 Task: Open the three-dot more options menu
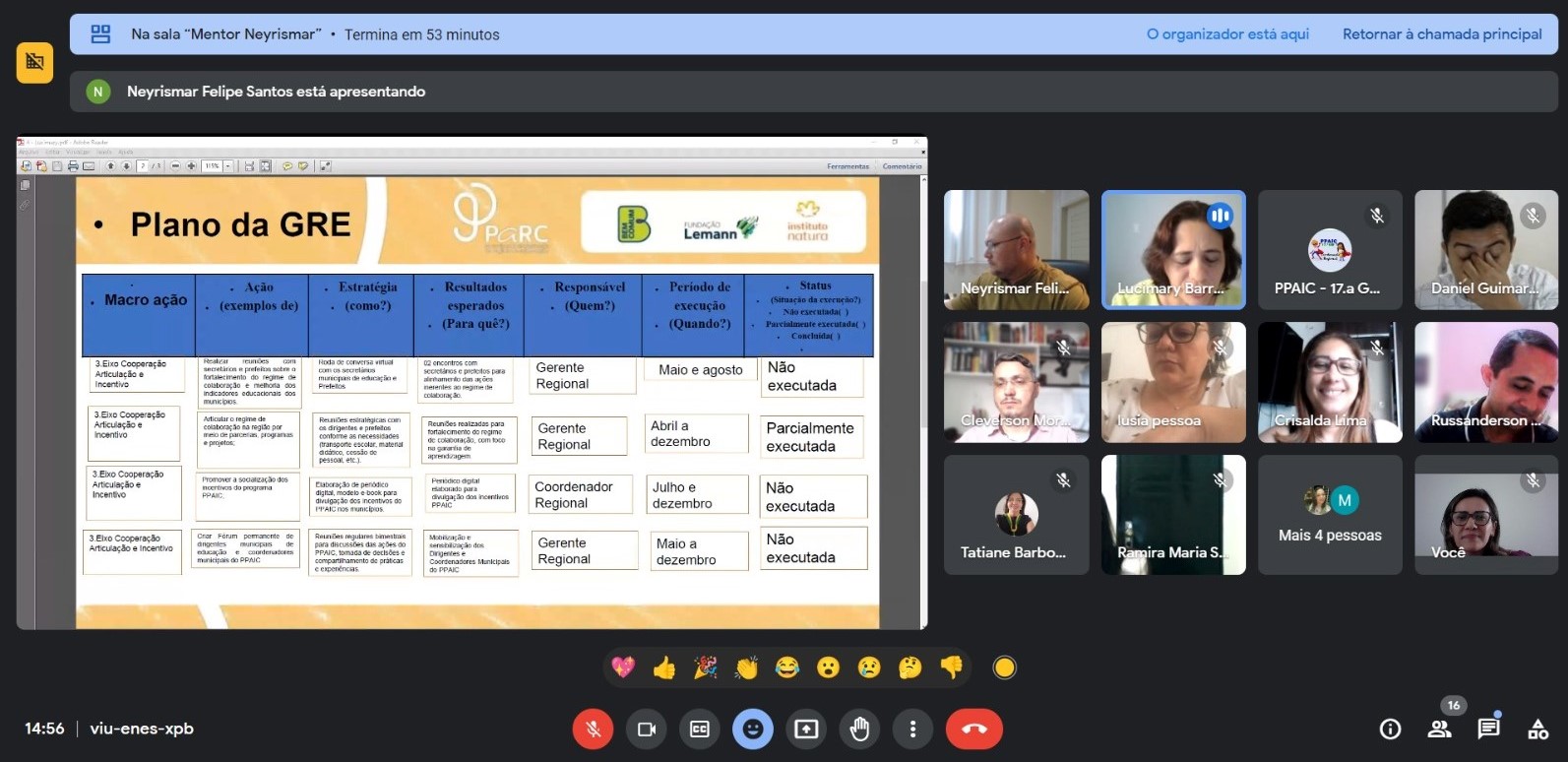912,729
